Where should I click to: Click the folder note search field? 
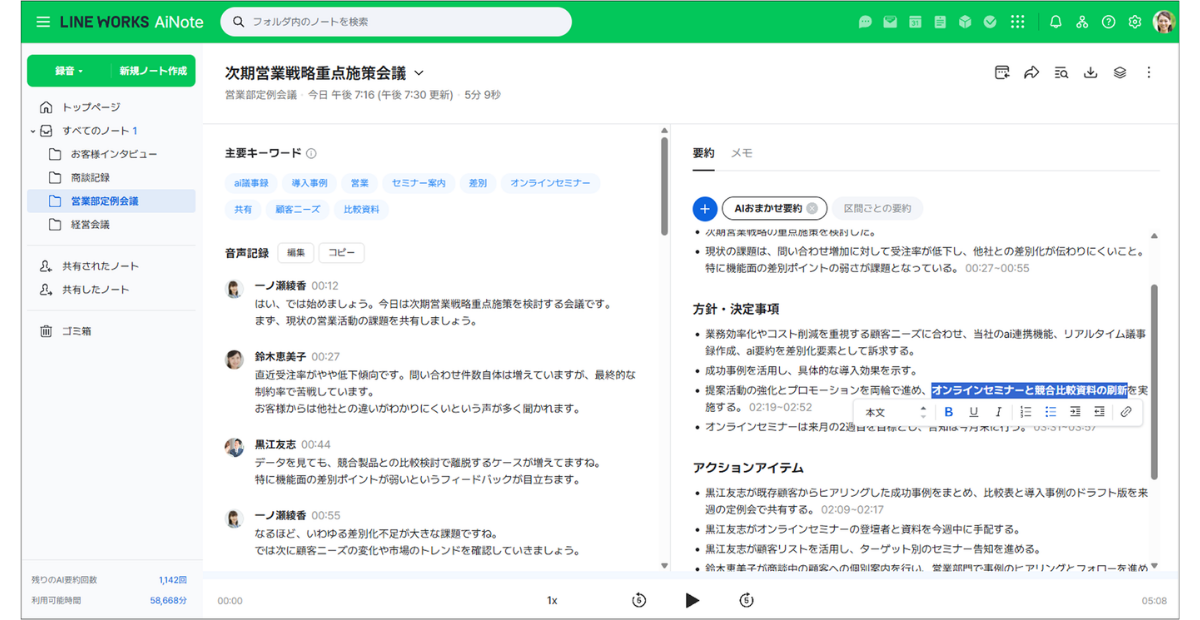(396, 21)
